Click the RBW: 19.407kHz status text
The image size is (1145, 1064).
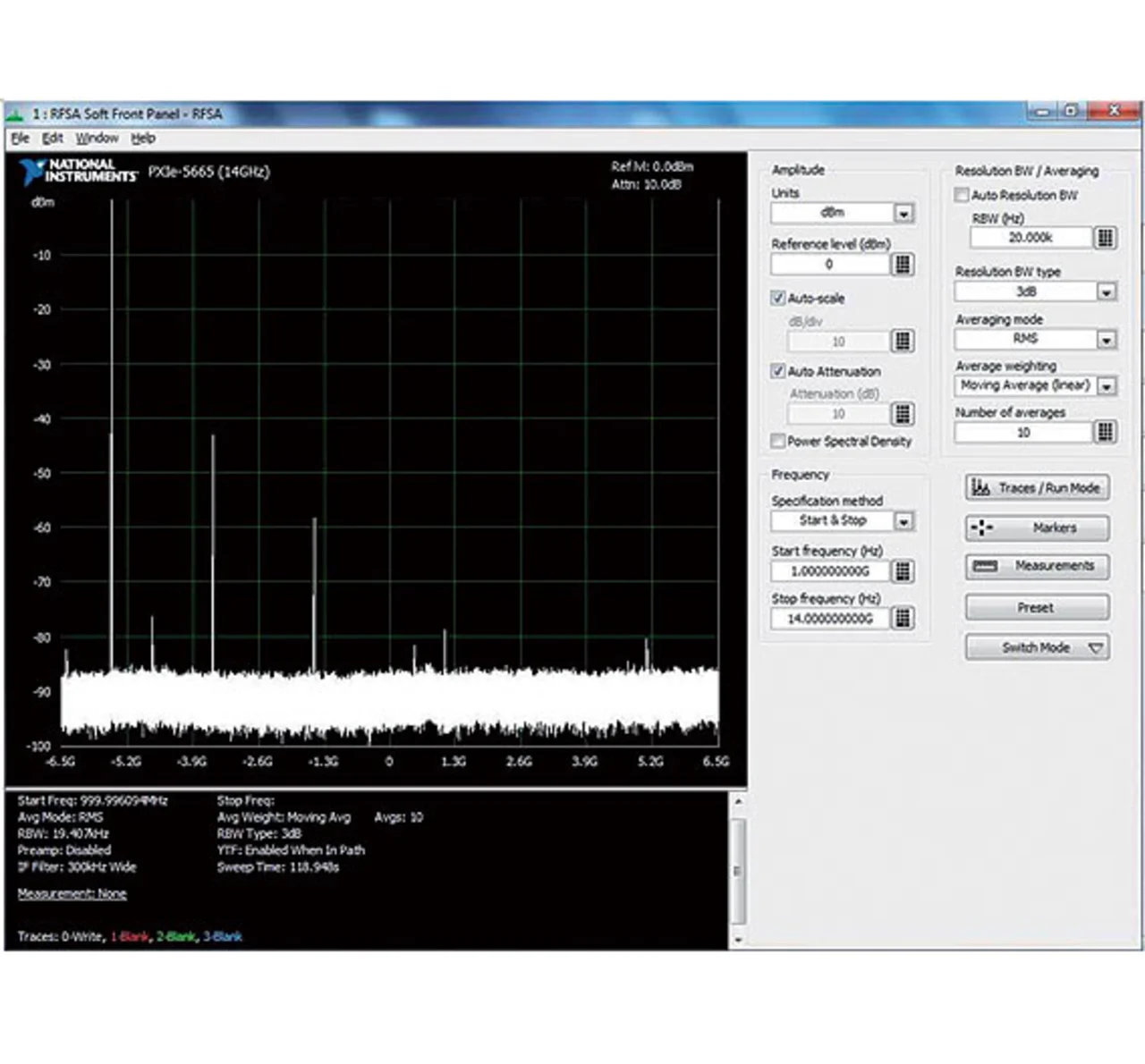tap(63, 834)
